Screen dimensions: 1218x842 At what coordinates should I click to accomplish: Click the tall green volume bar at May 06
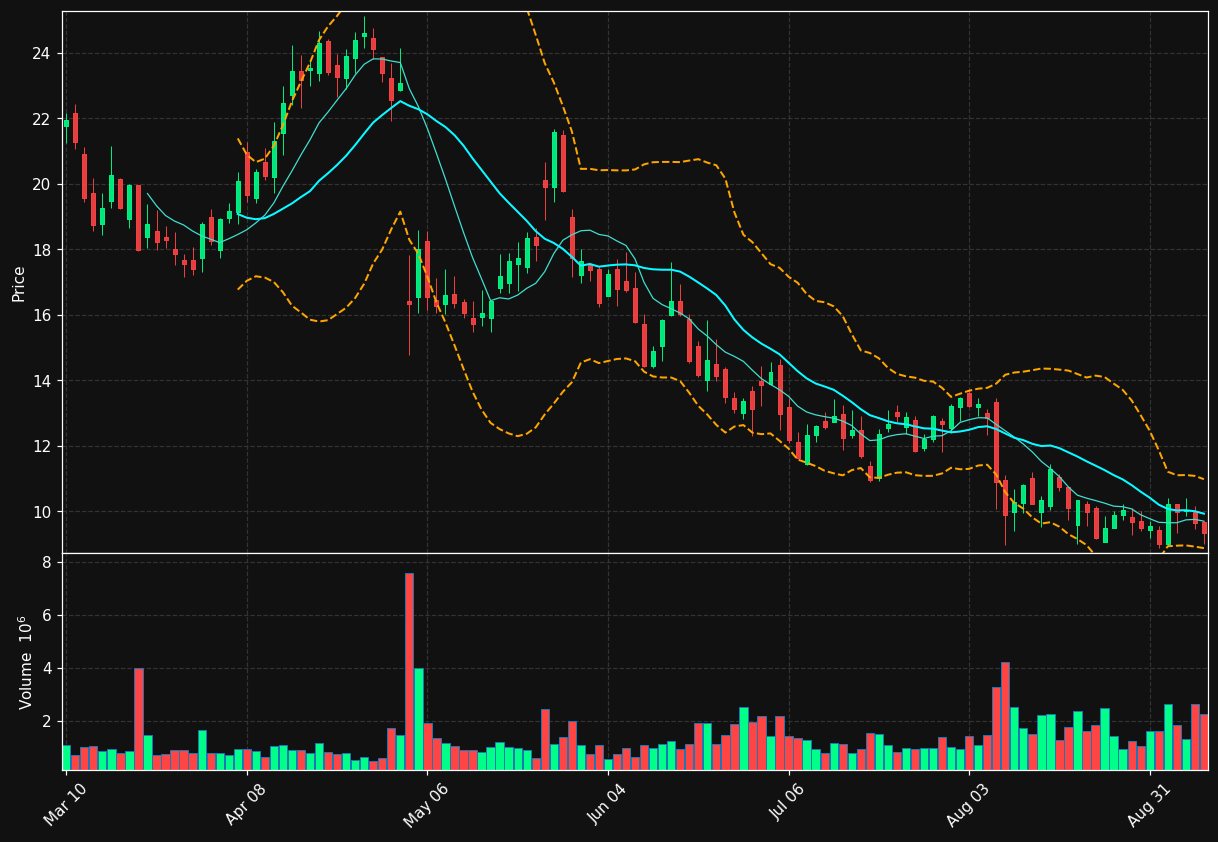(x=418, y=719)
